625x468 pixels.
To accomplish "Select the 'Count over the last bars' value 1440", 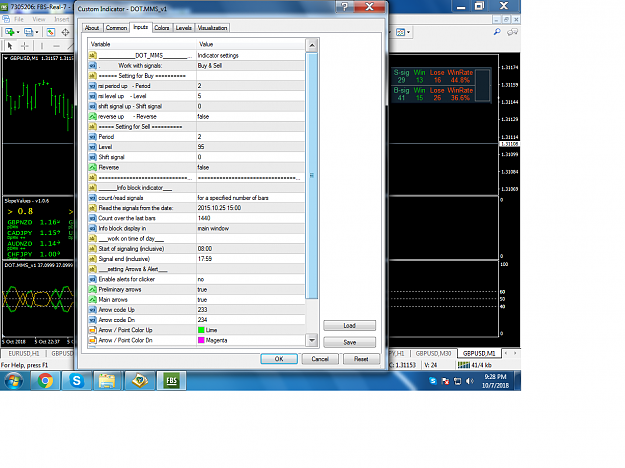I will (251, 218).
